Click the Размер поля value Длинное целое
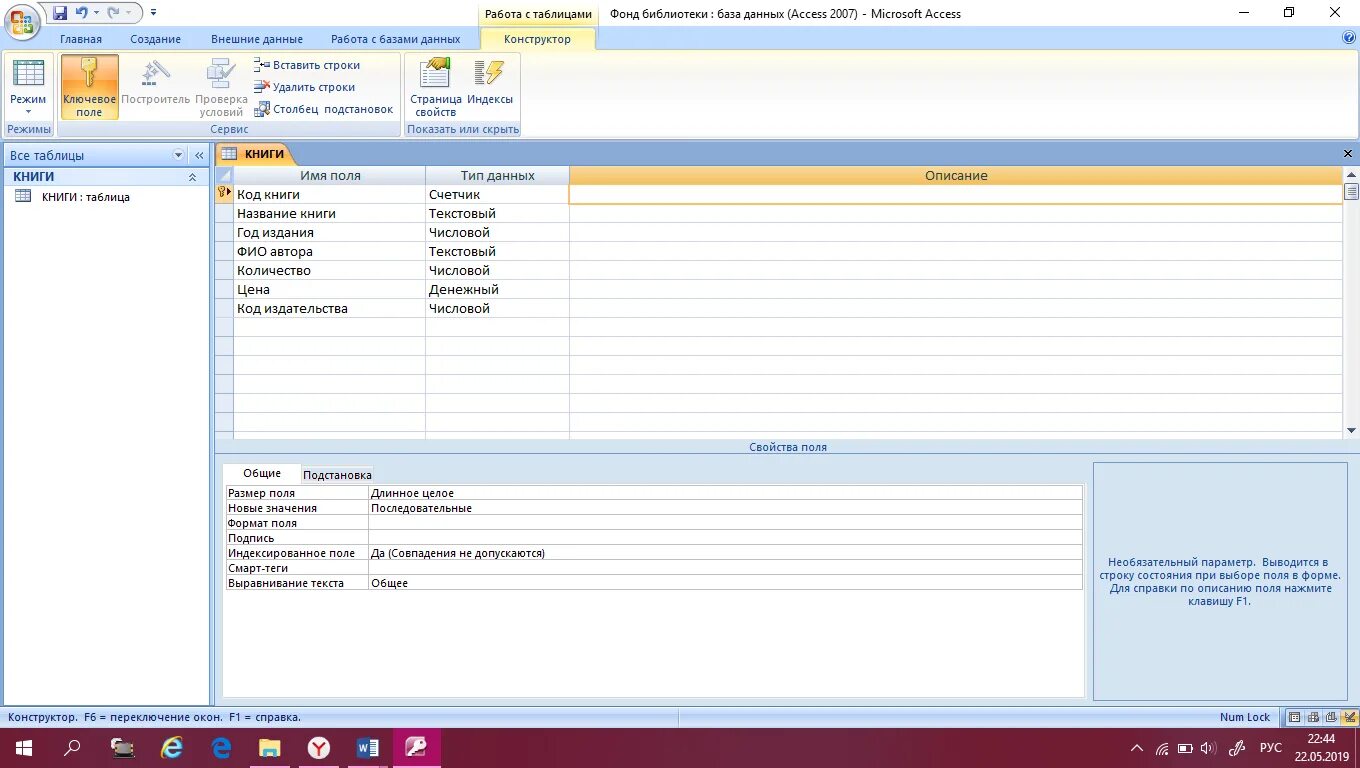 coord(725,493)
